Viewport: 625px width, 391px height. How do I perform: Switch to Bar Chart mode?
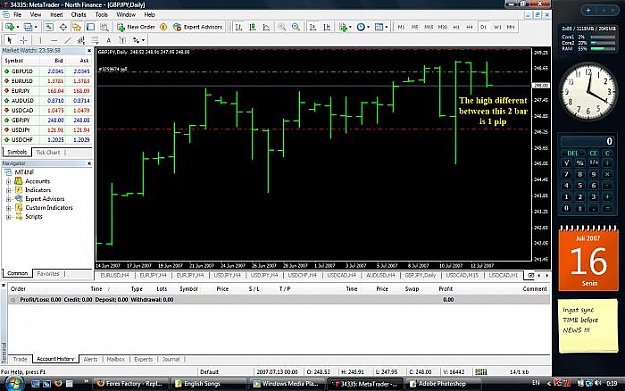point(239,27)
